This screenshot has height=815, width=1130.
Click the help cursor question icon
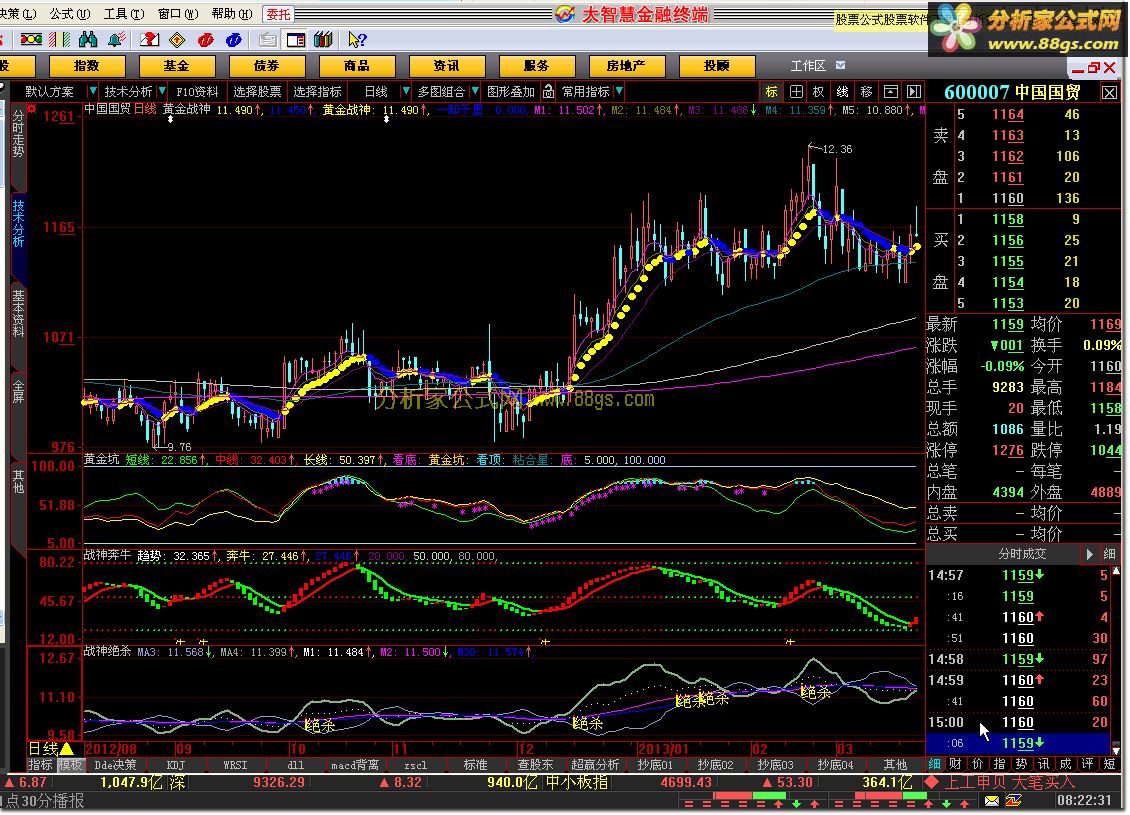pos(357,39)
